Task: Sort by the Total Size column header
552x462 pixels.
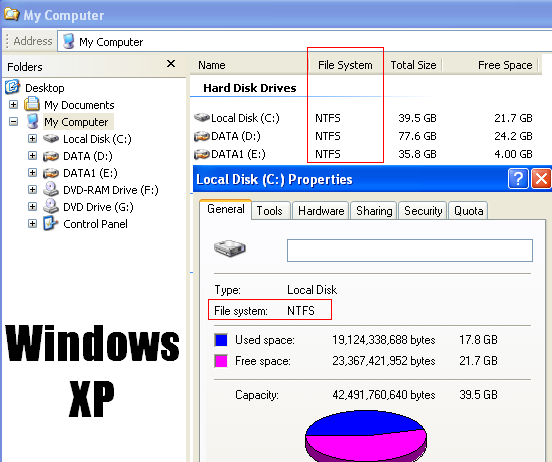Action: [x=413, y=65]
